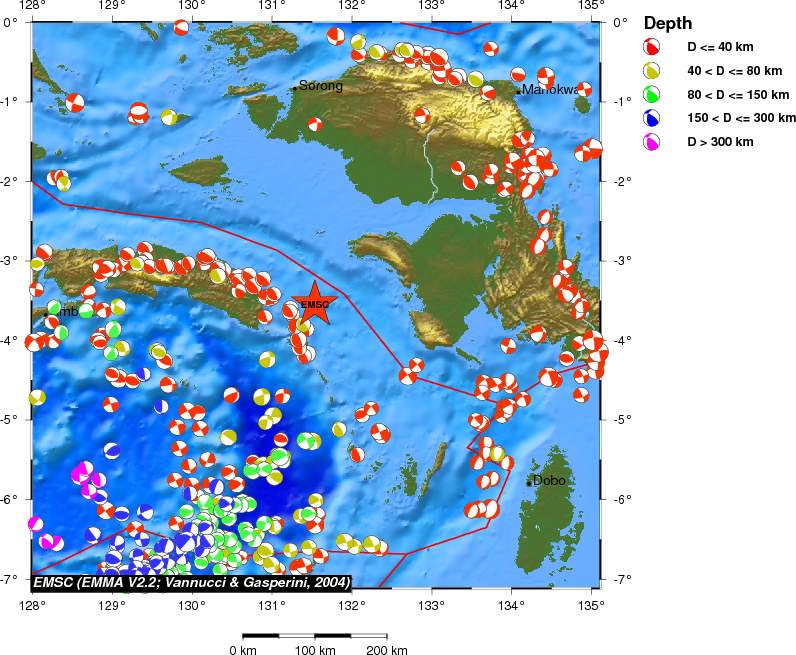Click the Sorong city label
796x655 pixels.
tap(321, 86)
